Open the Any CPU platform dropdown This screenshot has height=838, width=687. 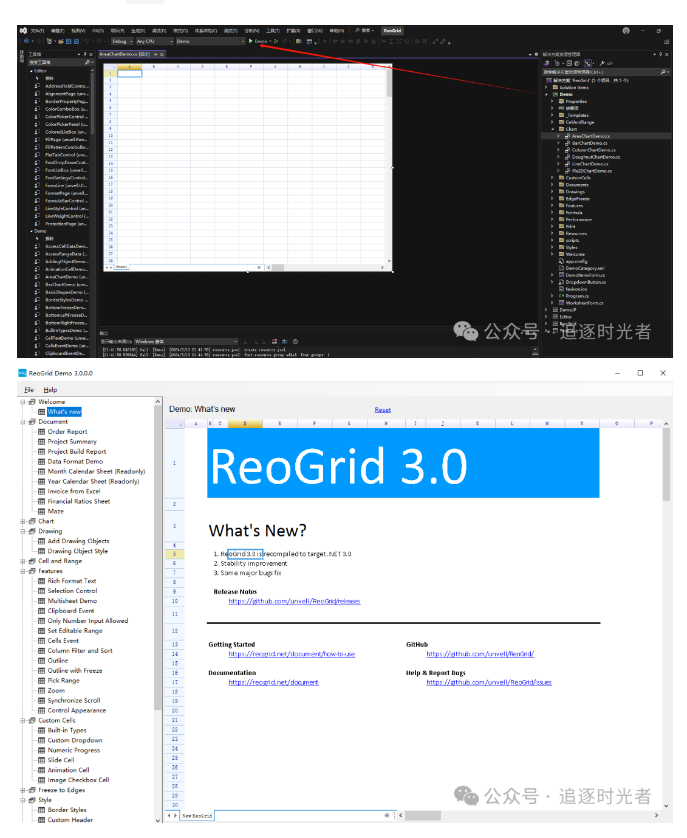click(155, 41)
